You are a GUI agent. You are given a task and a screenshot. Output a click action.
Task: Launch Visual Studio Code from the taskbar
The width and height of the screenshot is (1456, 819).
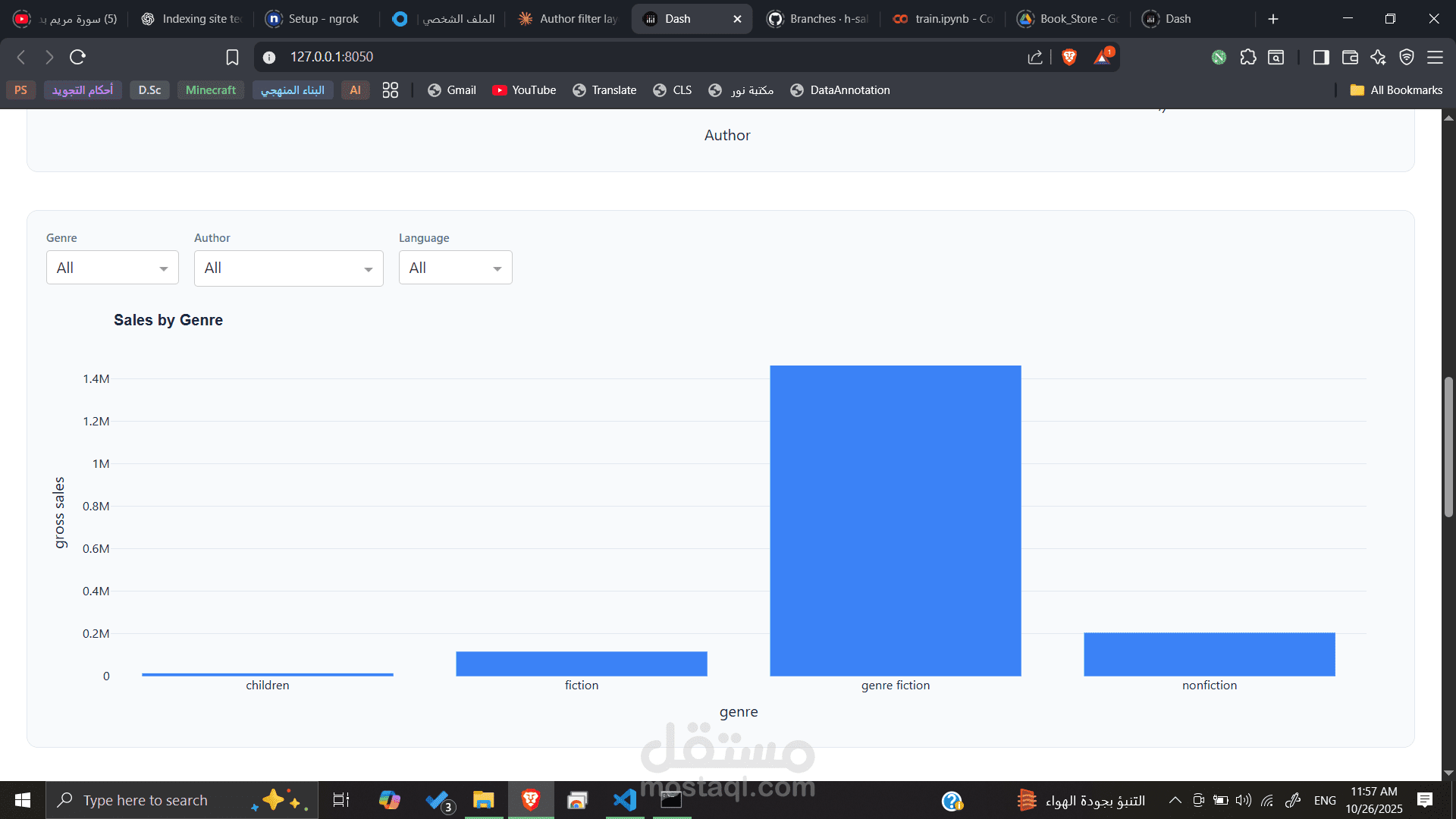tap(625, 800)
